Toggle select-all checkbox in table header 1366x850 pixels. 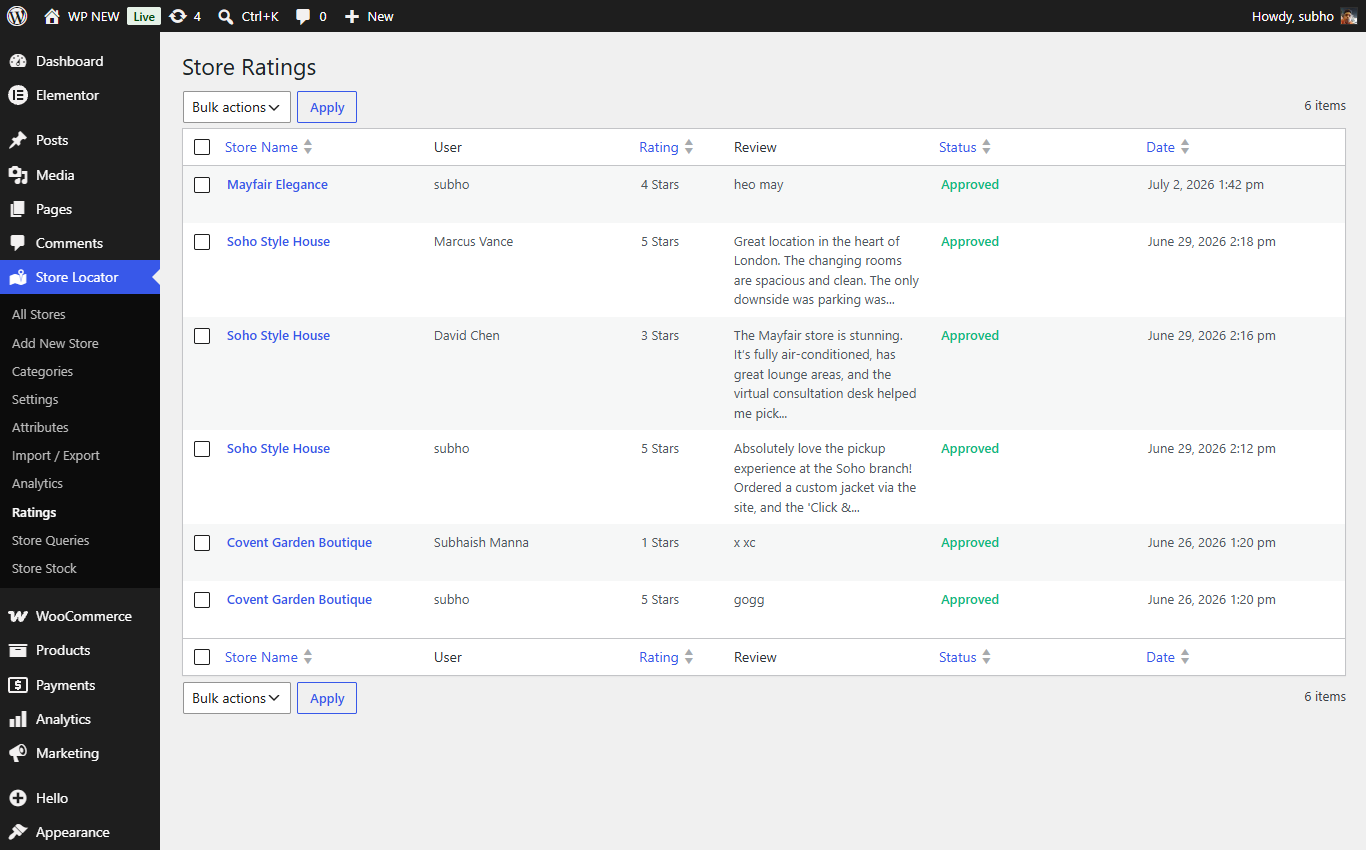[x=202, y=147]
